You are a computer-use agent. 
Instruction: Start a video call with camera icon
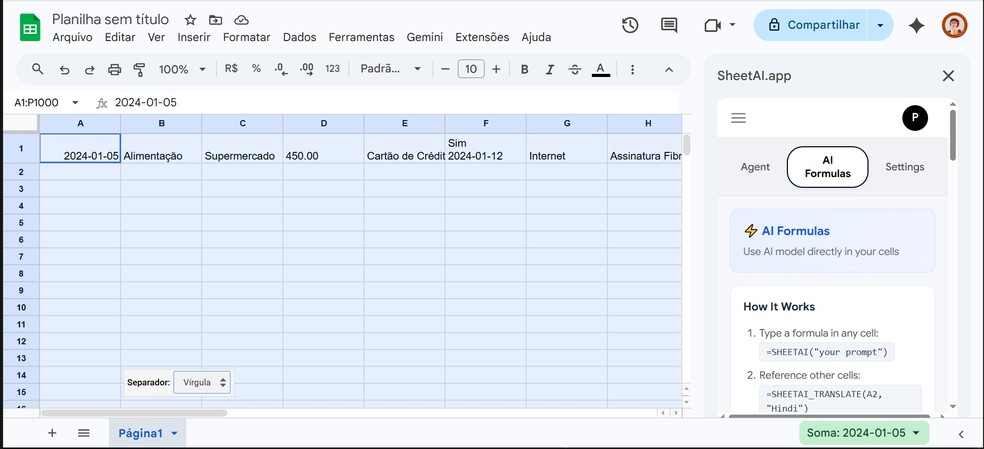(712, 25)
